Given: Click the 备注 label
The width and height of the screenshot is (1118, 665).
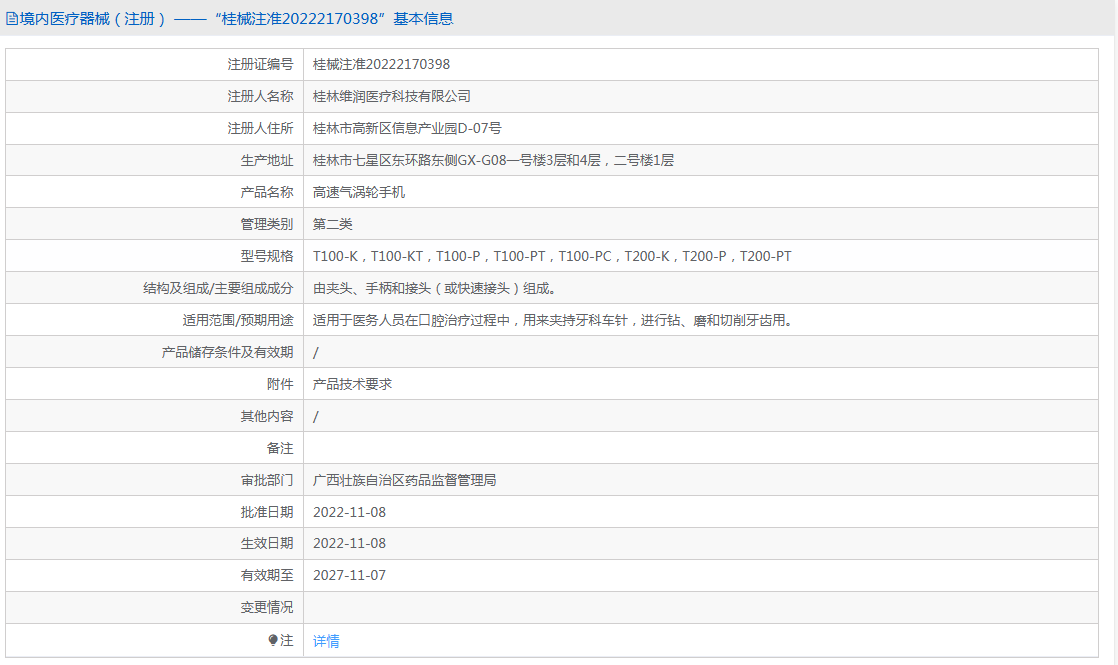Looking at the screenshot, I should 280,448.
